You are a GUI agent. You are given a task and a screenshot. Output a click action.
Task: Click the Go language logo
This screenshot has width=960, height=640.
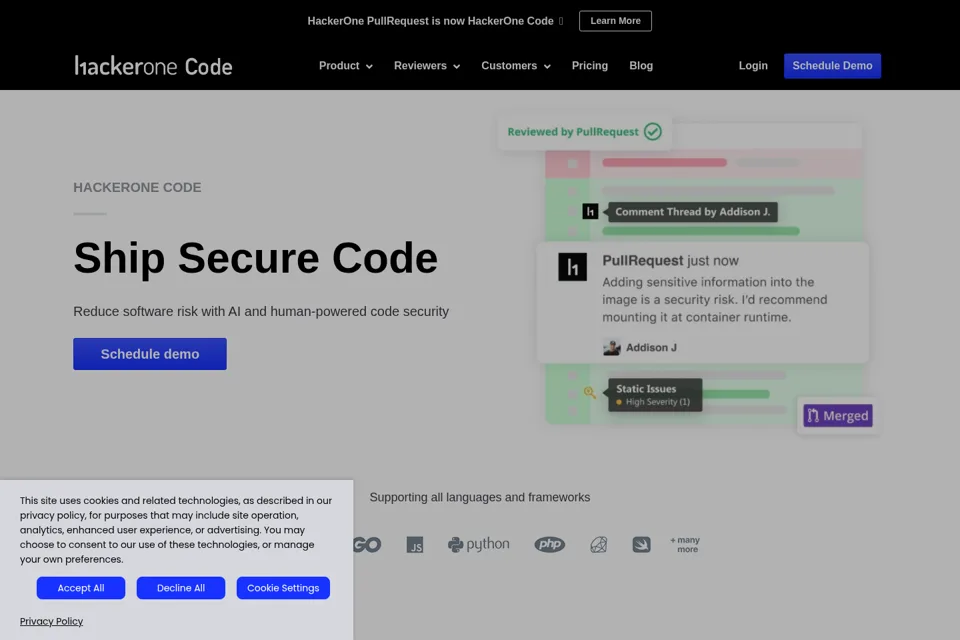[x=367, y=544]
